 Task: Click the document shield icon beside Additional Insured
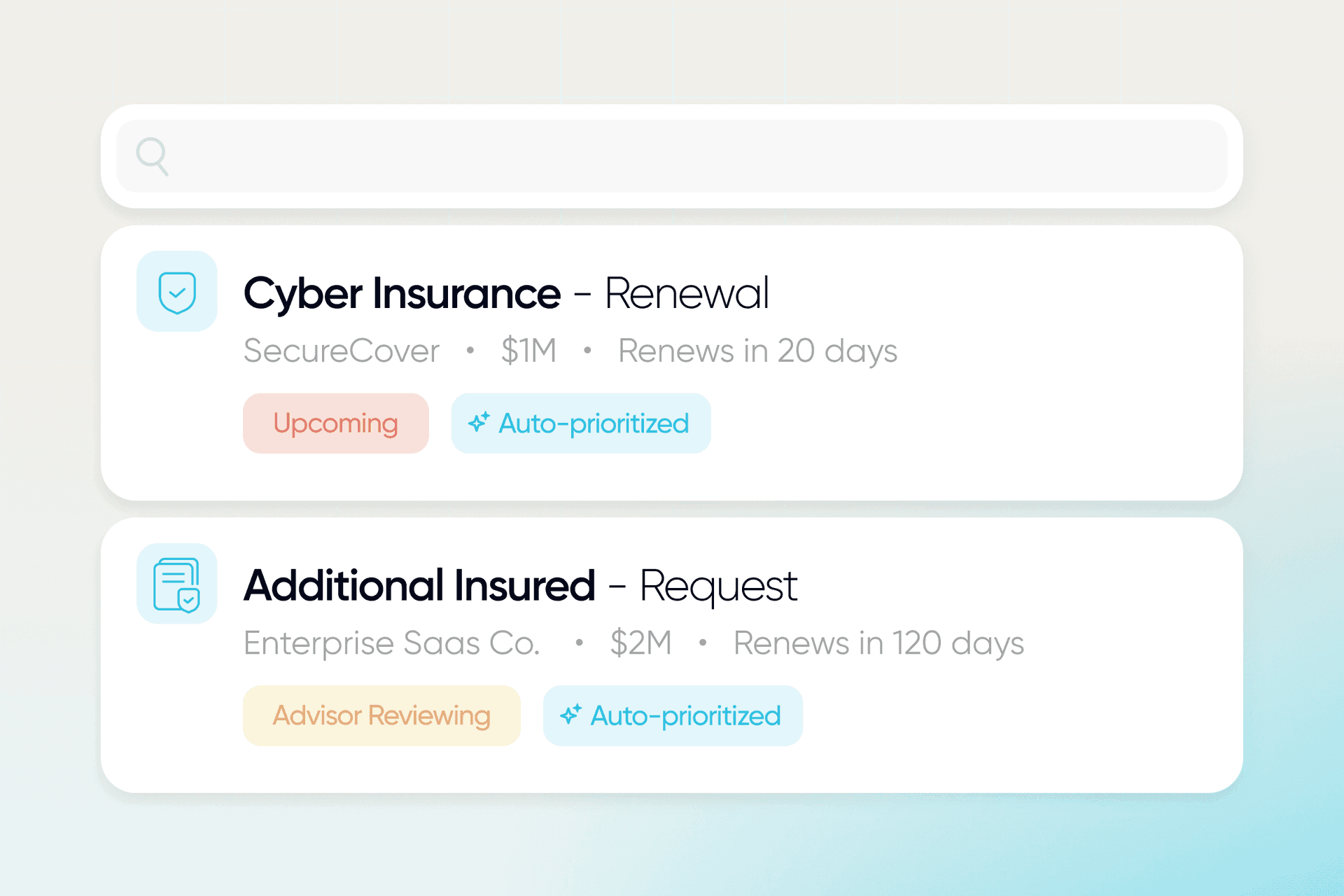click(x=177, y=584)
